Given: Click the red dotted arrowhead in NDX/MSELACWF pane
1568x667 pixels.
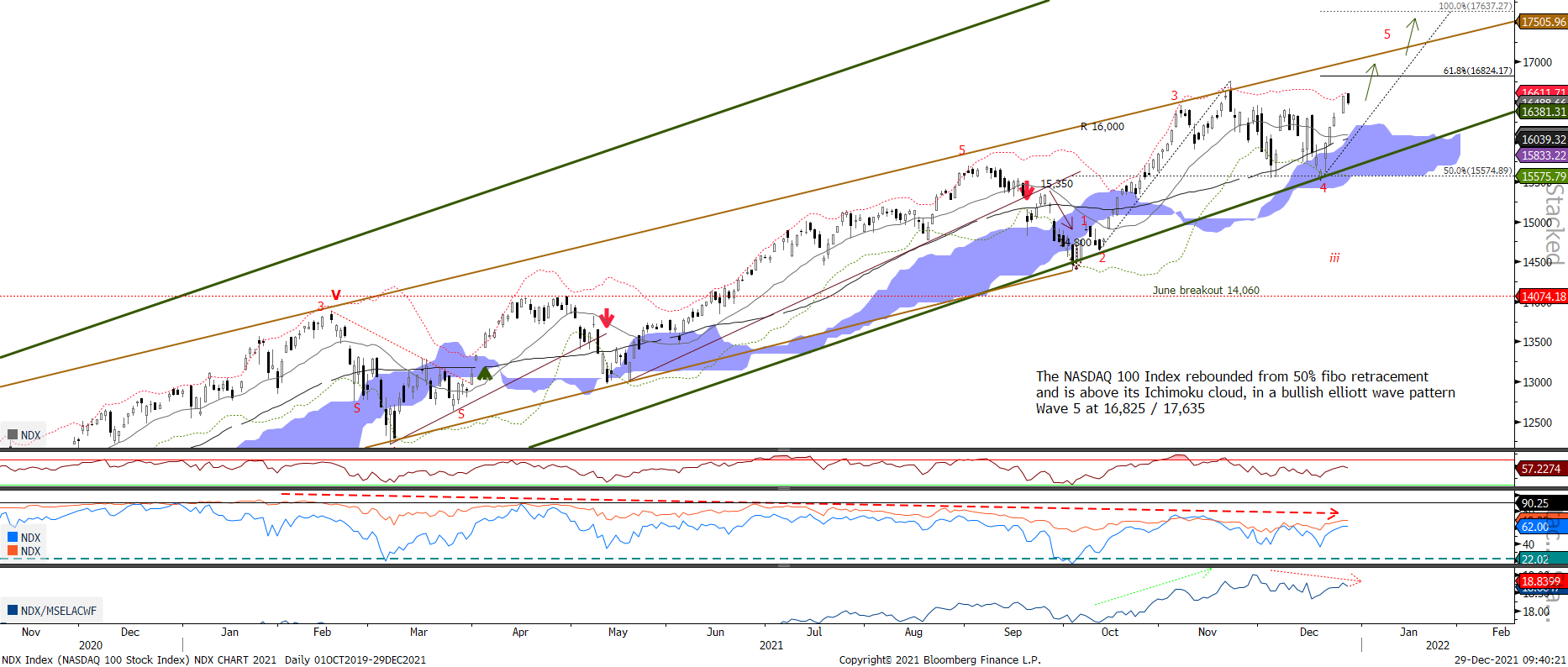Looking at the screenshot, I should click(x=1355, y=580).
